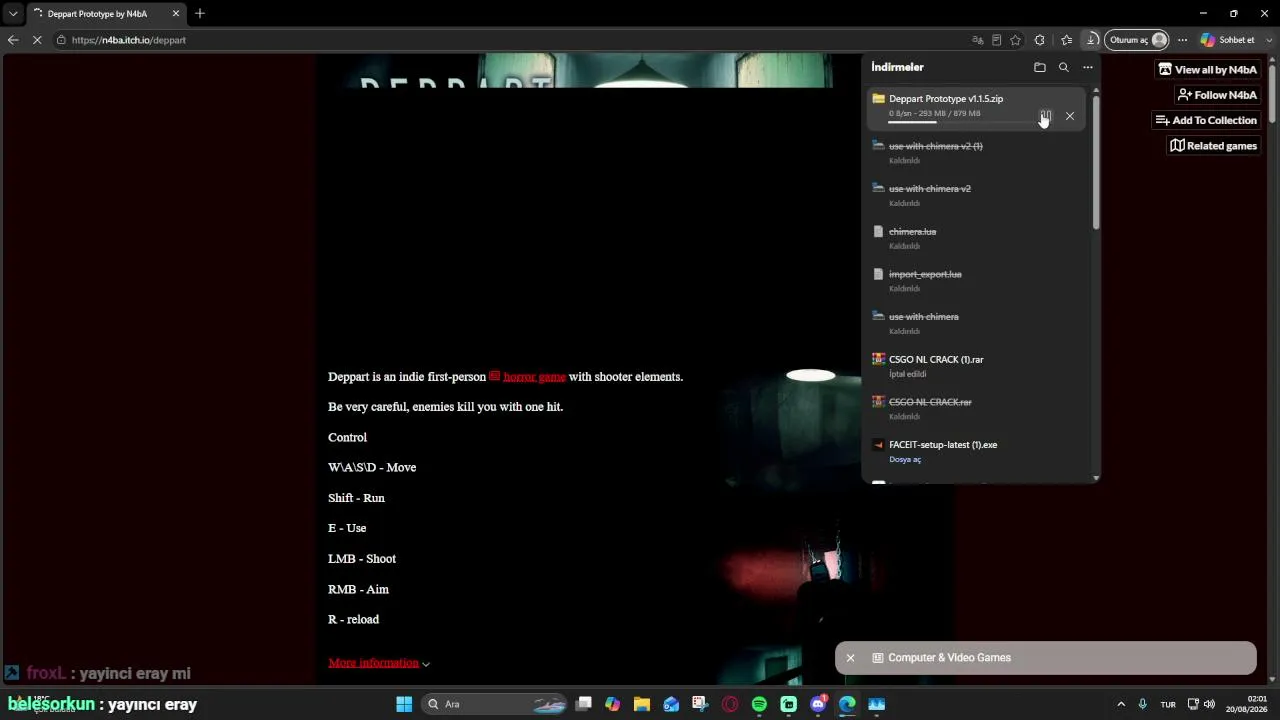
Task: Click CSGO NL CRACK (1).rar entry
Action: [x=936, y=360]
